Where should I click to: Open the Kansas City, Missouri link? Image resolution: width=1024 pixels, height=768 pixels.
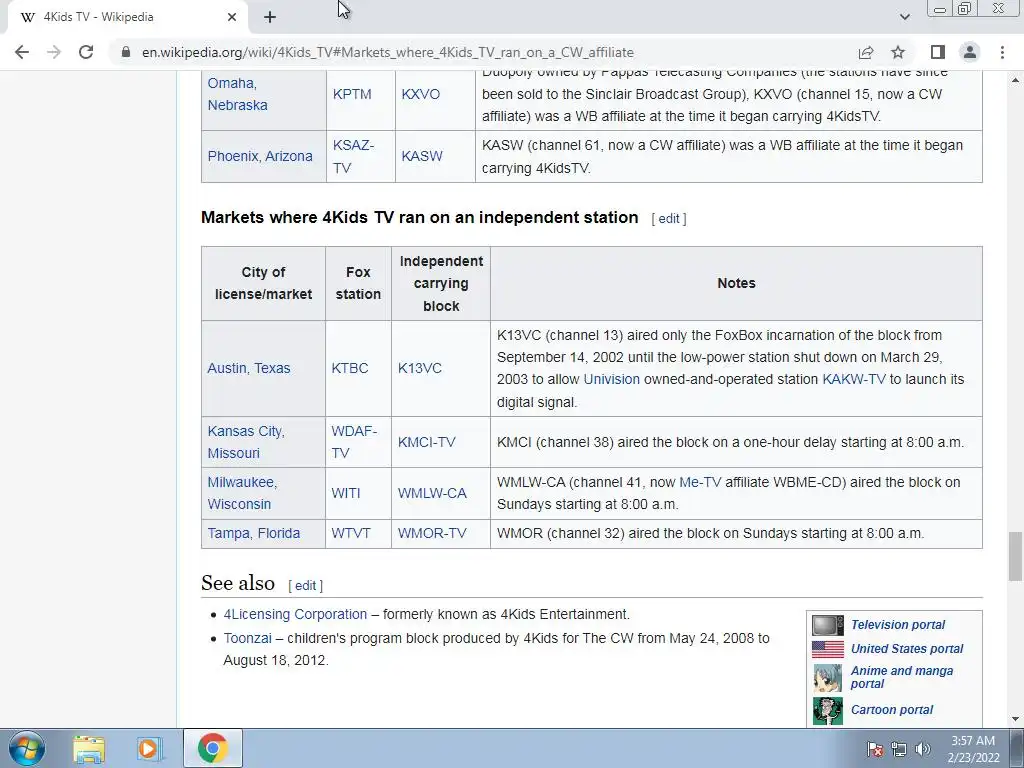point(246,442)
